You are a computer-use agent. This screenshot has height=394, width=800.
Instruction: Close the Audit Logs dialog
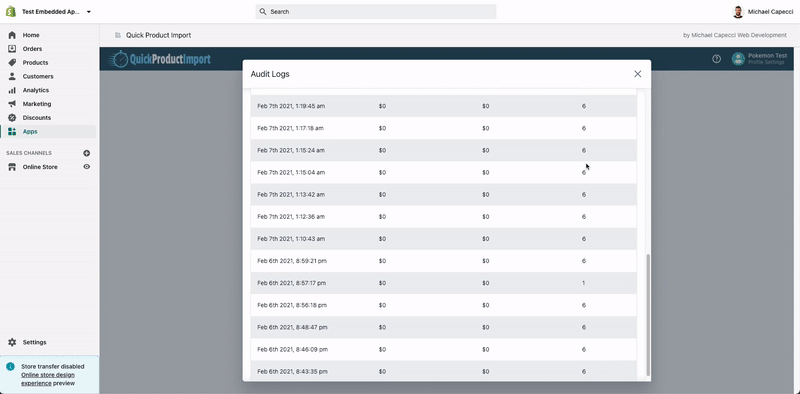637,74
